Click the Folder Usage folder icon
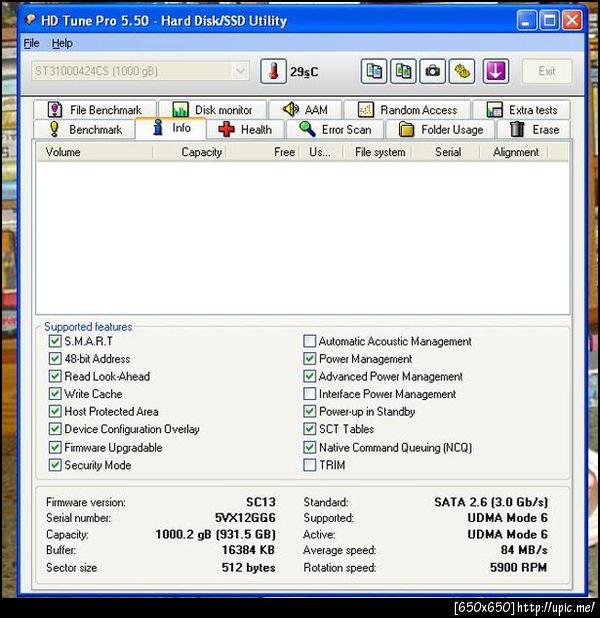 point(406,129)
